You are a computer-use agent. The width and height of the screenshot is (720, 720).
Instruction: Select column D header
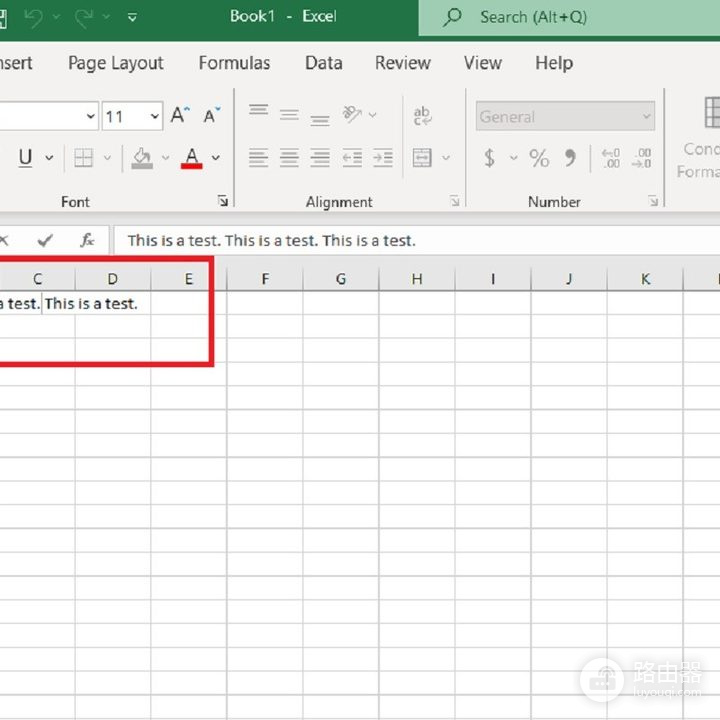[112, 278]
